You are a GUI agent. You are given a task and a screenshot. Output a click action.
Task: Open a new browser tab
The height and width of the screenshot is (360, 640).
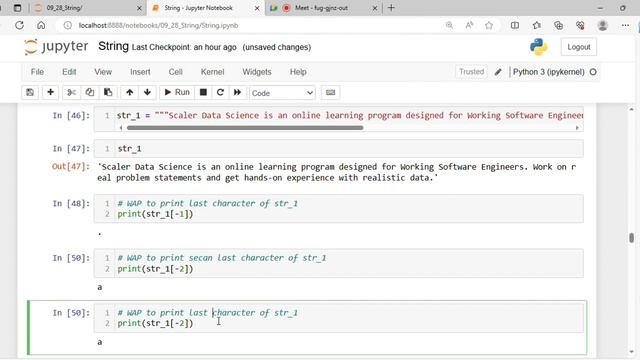click(391, 8)
